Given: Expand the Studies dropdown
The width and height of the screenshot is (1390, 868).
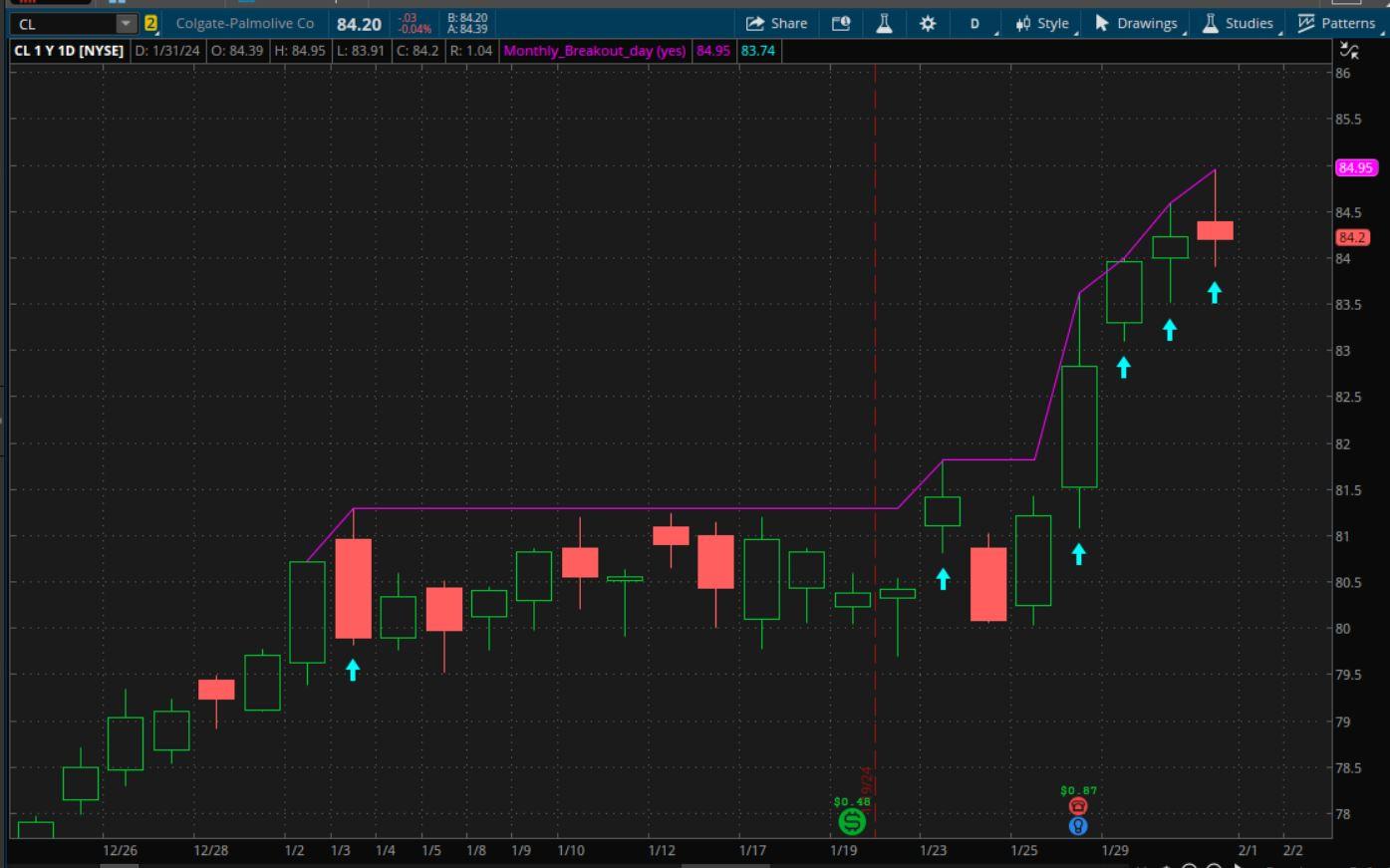Looking at the screenshot, I should coord(1238,23).
